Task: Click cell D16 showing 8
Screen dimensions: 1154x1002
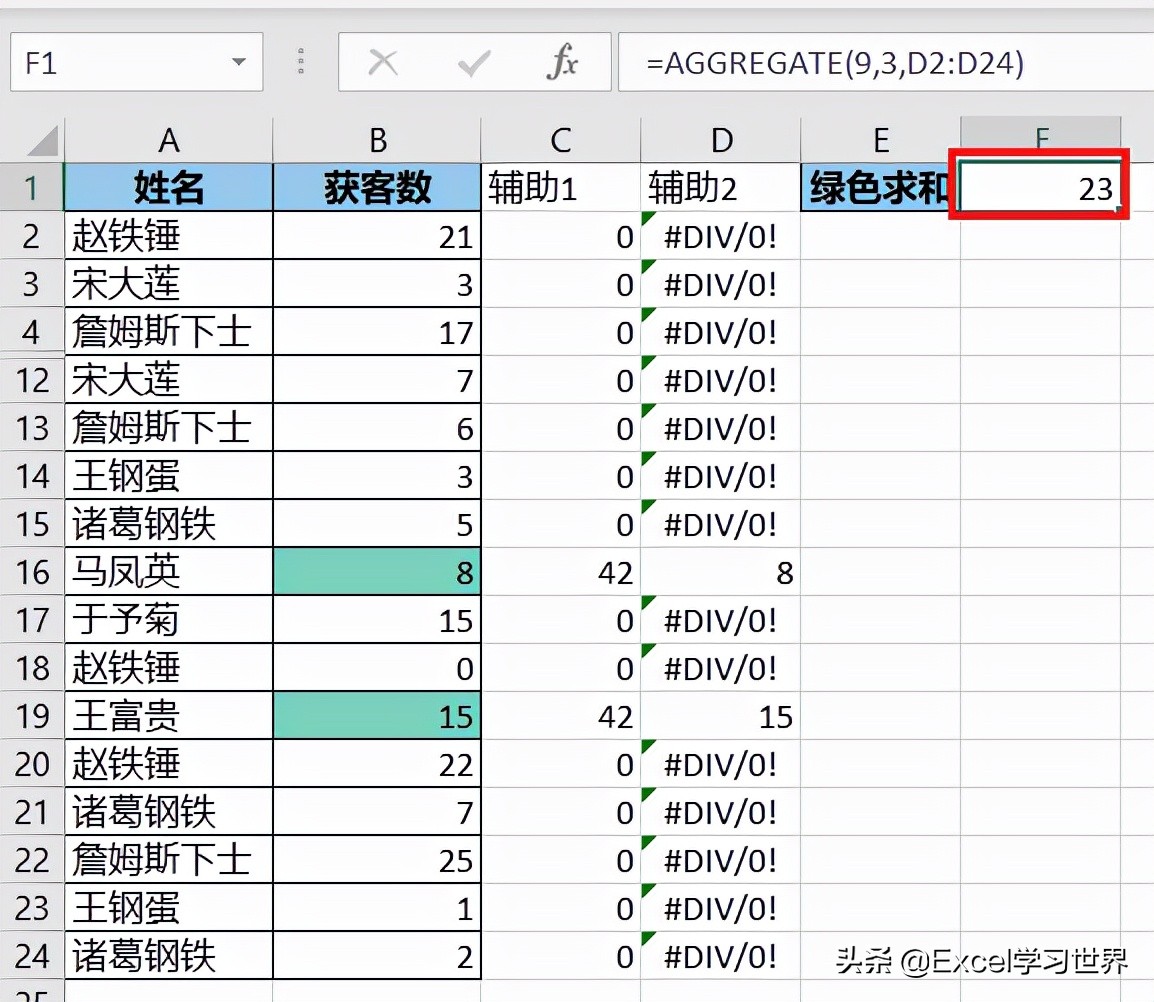Action: (721, 572)
